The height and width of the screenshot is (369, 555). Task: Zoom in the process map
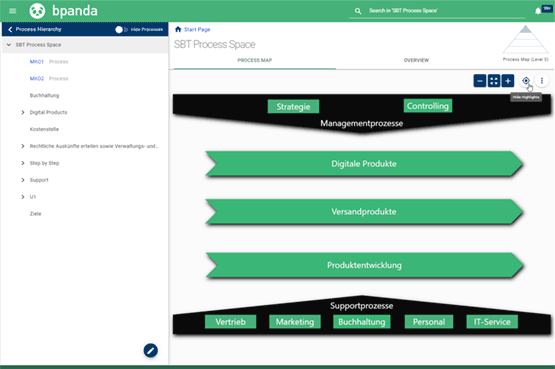pos(508,81)
